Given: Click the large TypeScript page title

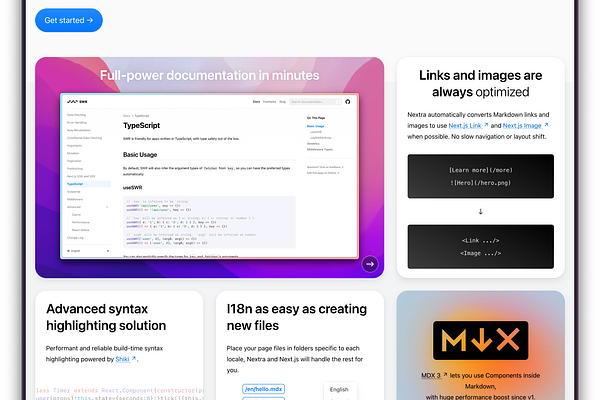Looking at the screenshot, I should 142,126.
